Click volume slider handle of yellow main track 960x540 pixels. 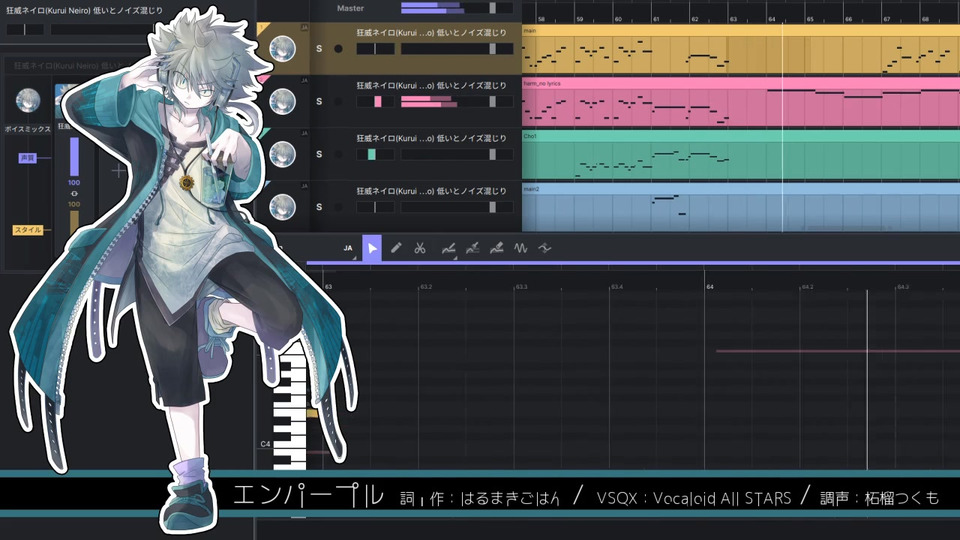click(x=492, y=49)
